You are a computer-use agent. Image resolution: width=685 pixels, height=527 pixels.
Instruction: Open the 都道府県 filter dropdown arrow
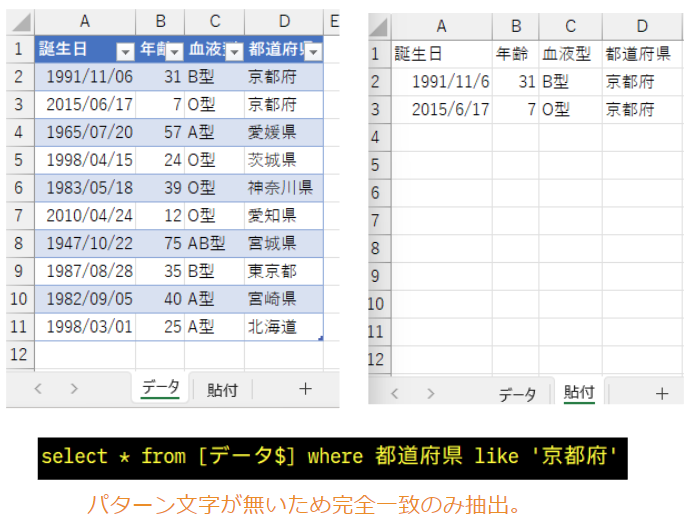[313, 52]
